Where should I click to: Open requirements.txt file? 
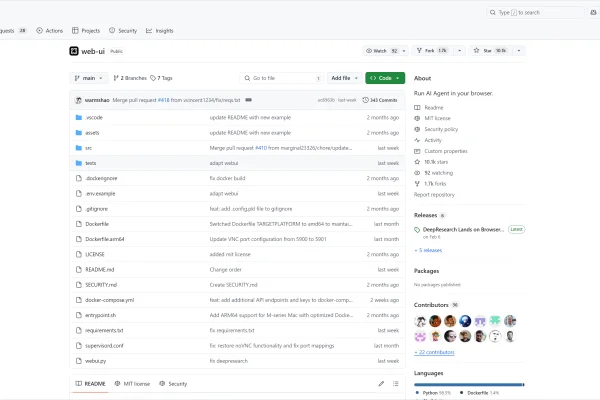pyautogui.click(x=104, y=330)
